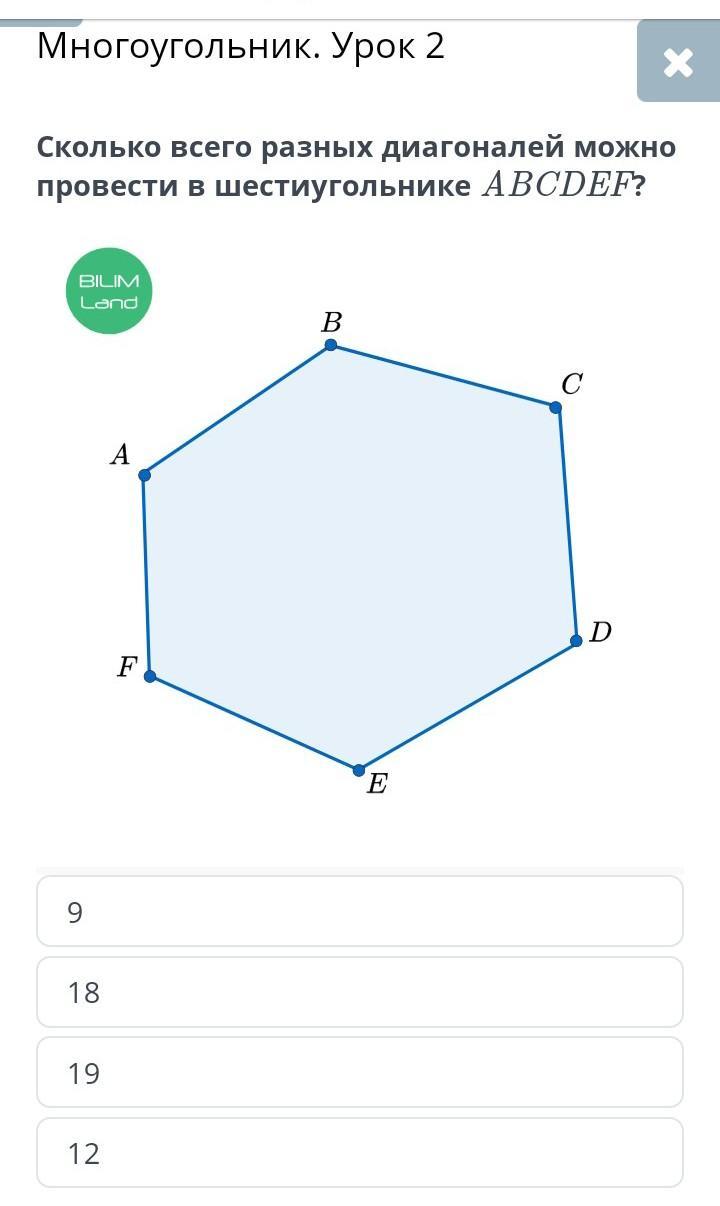Pick answer option 19
720x1206 pixels.
(x=360, y=1073)
